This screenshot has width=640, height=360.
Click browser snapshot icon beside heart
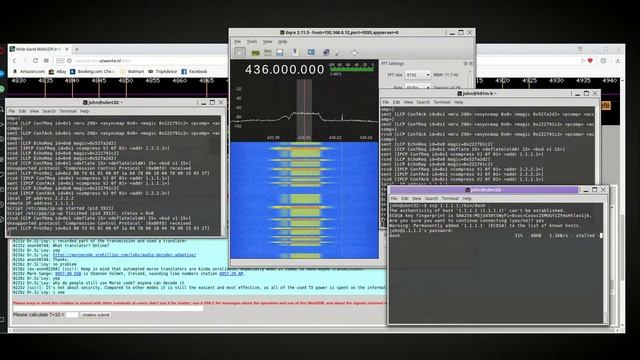tap(603, 60)
